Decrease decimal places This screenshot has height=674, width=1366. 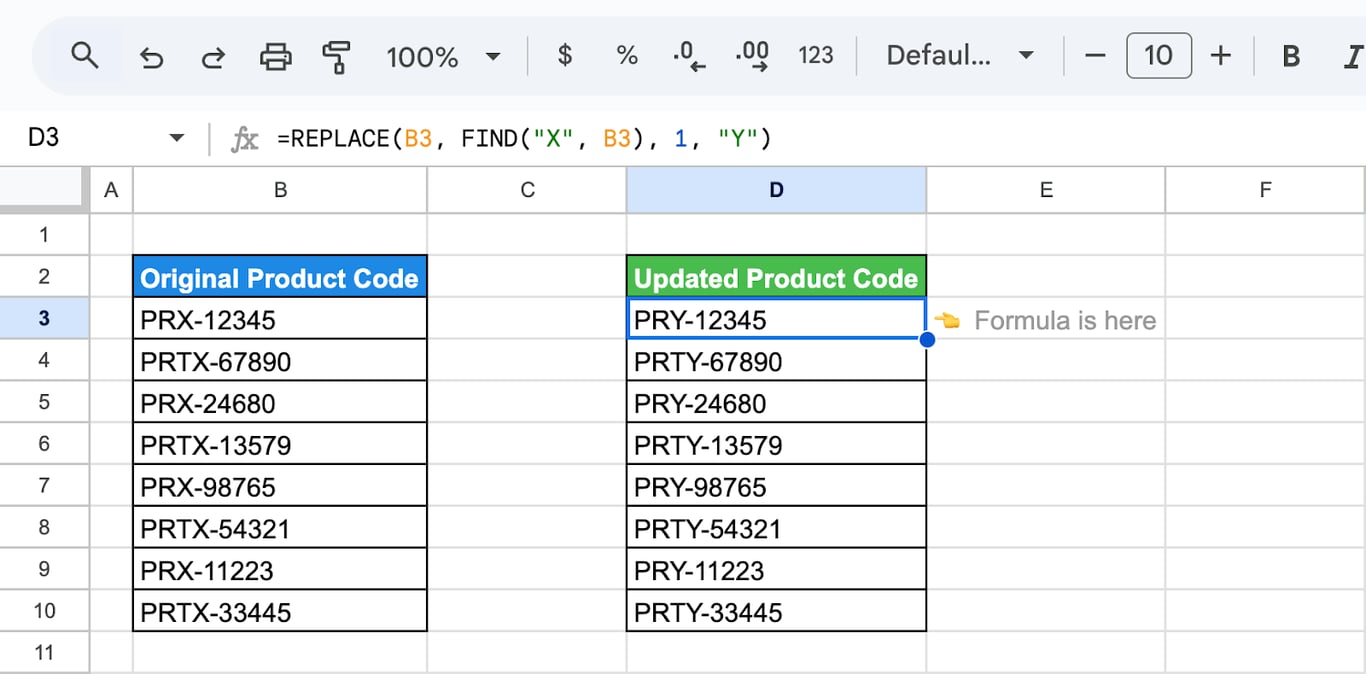[x=690, y=56]
